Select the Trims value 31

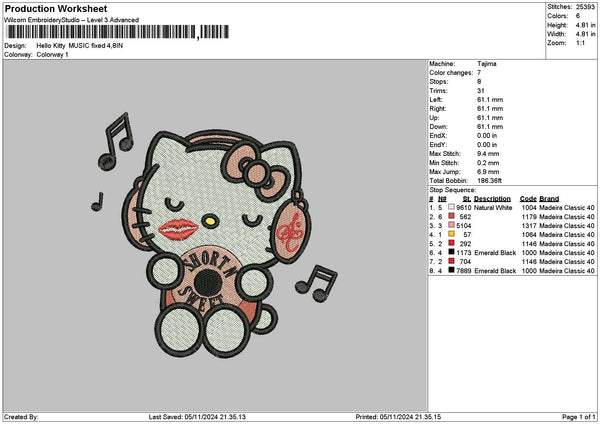(481, 91)
